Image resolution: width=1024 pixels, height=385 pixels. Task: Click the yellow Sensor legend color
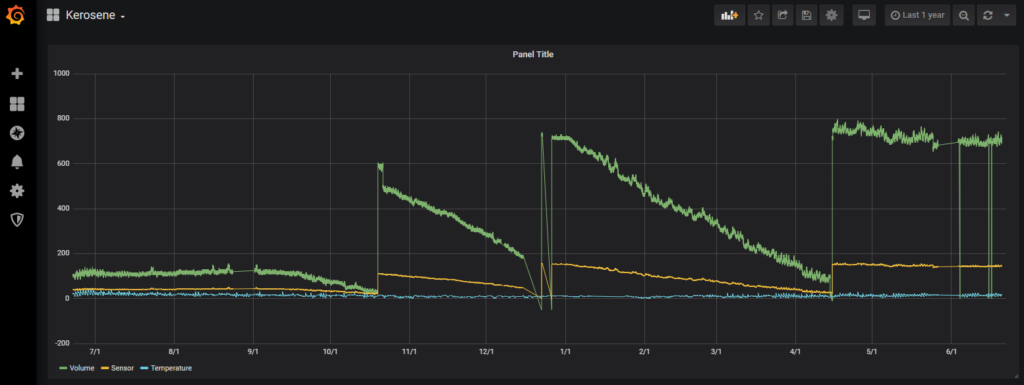pos(105,368)
